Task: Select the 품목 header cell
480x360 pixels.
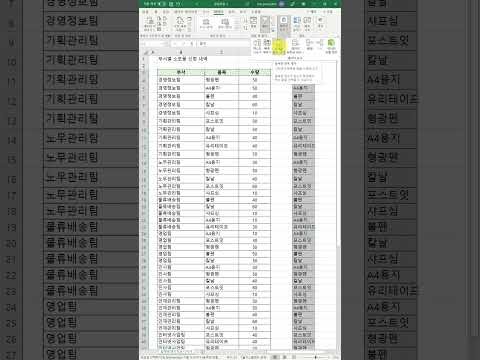Action: click(222, 72)
